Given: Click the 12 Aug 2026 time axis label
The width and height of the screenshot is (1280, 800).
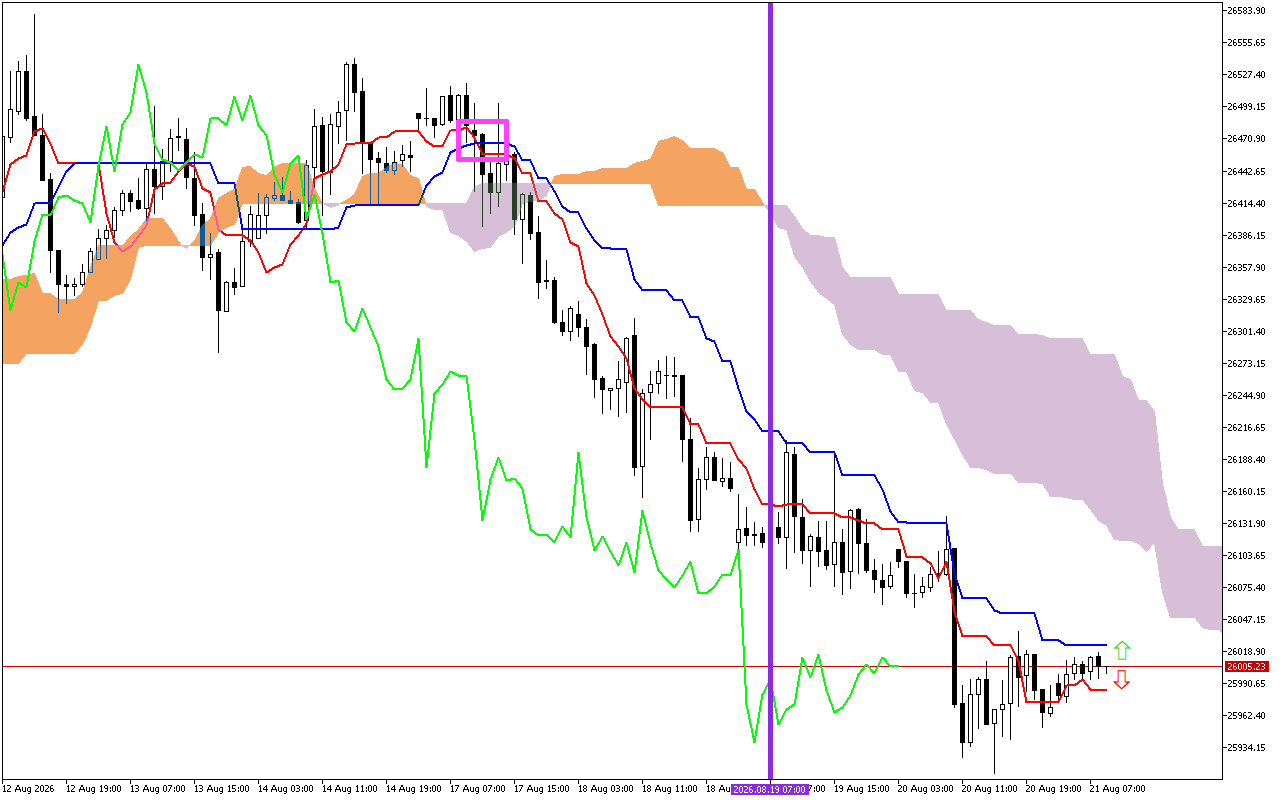Looking at the screenshot, I should (x=28, y=789).
